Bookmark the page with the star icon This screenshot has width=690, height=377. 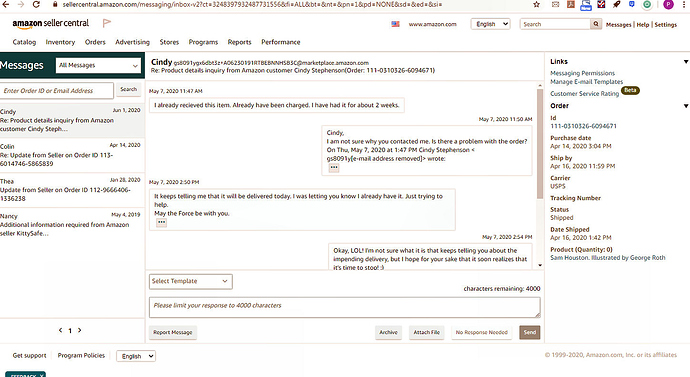pyautogui.click(x=536, y=4)
